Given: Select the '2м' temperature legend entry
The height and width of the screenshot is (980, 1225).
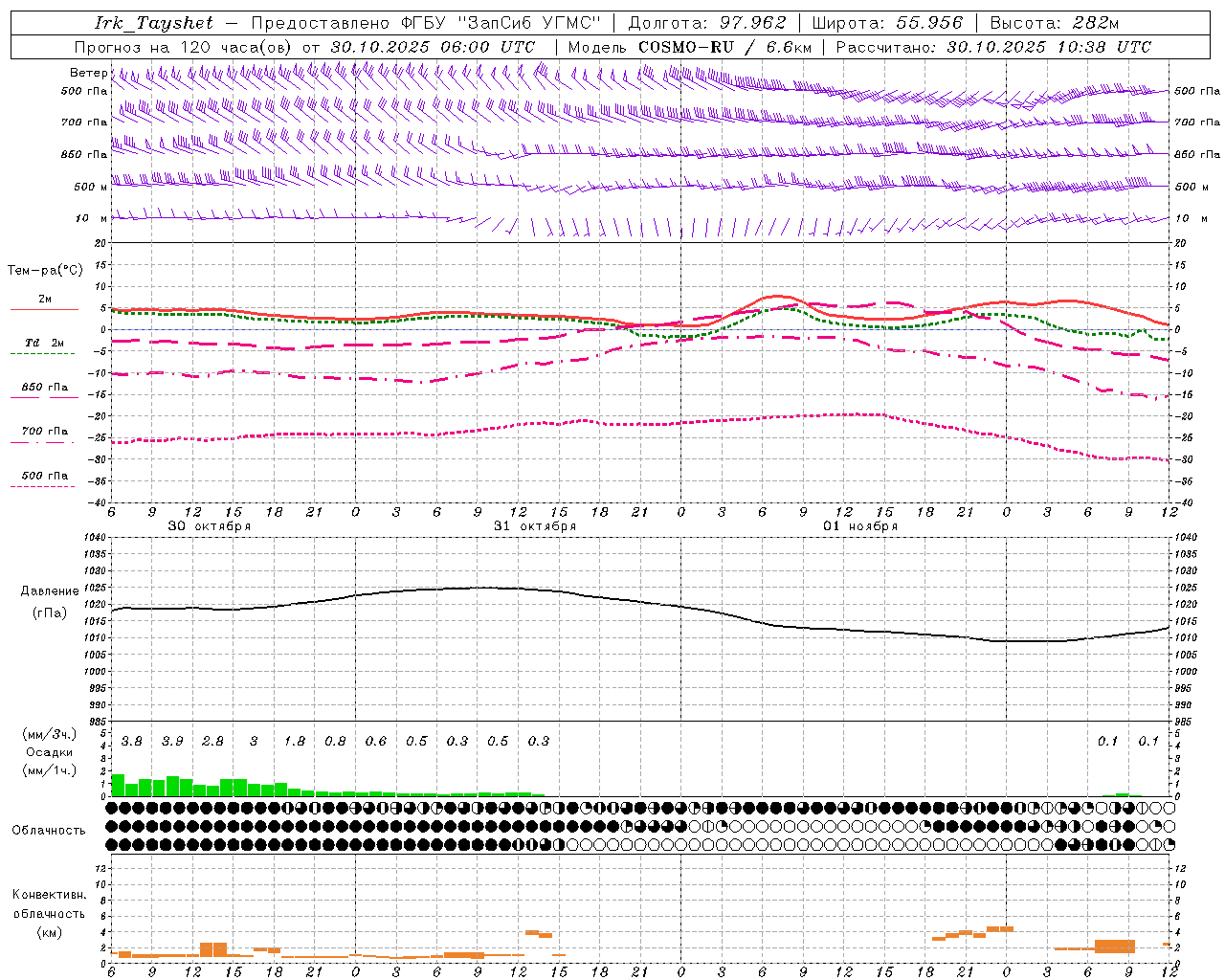Looking at the screenshot, I should [x=45, y=300].
